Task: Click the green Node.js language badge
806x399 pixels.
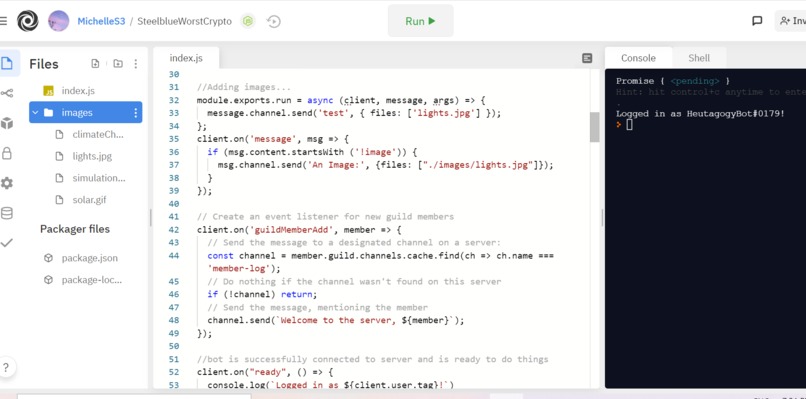Action: 248,21
